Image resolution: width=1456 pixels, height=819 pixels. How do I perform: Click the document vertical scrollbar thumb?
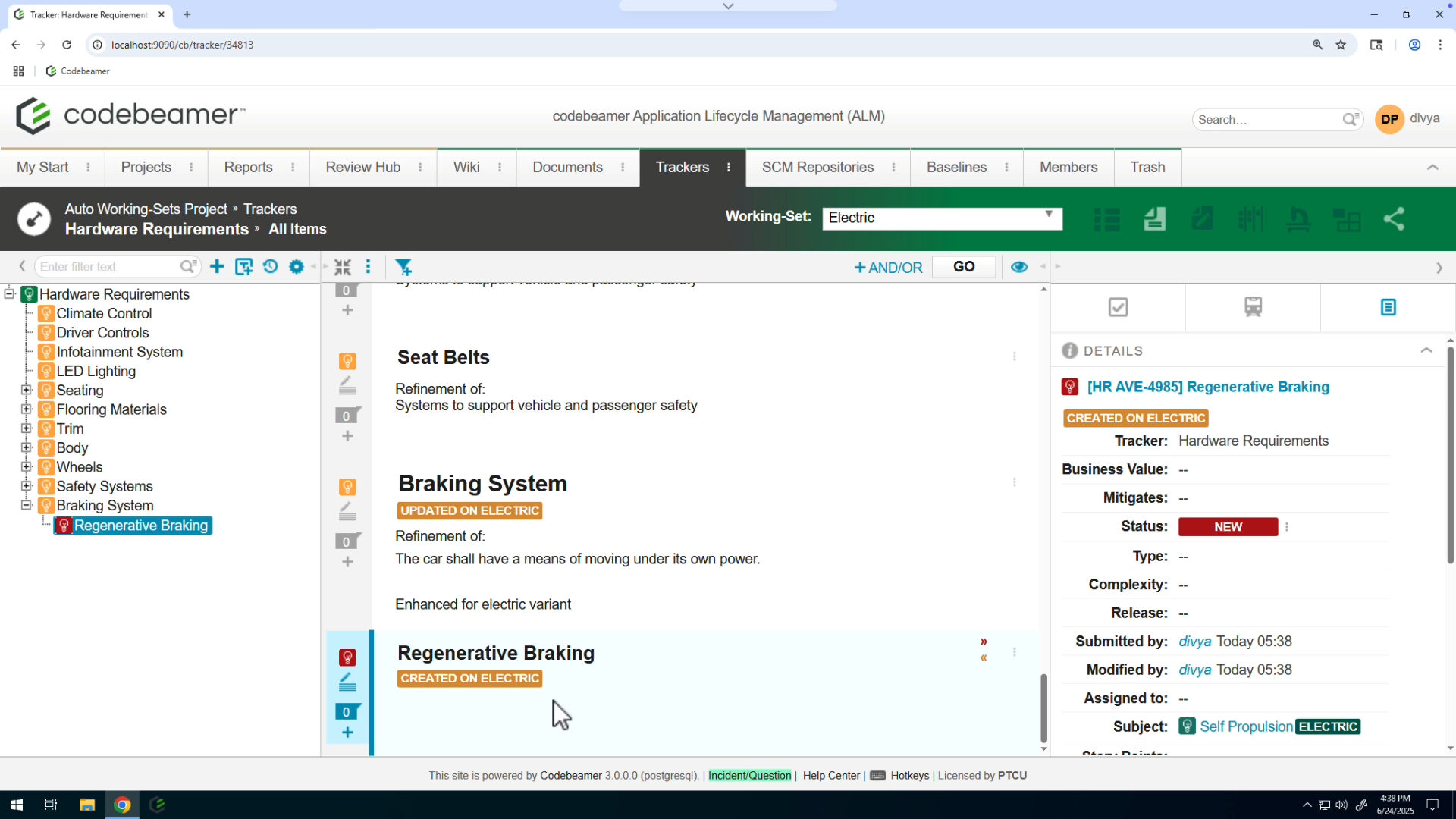[1043, 708]
